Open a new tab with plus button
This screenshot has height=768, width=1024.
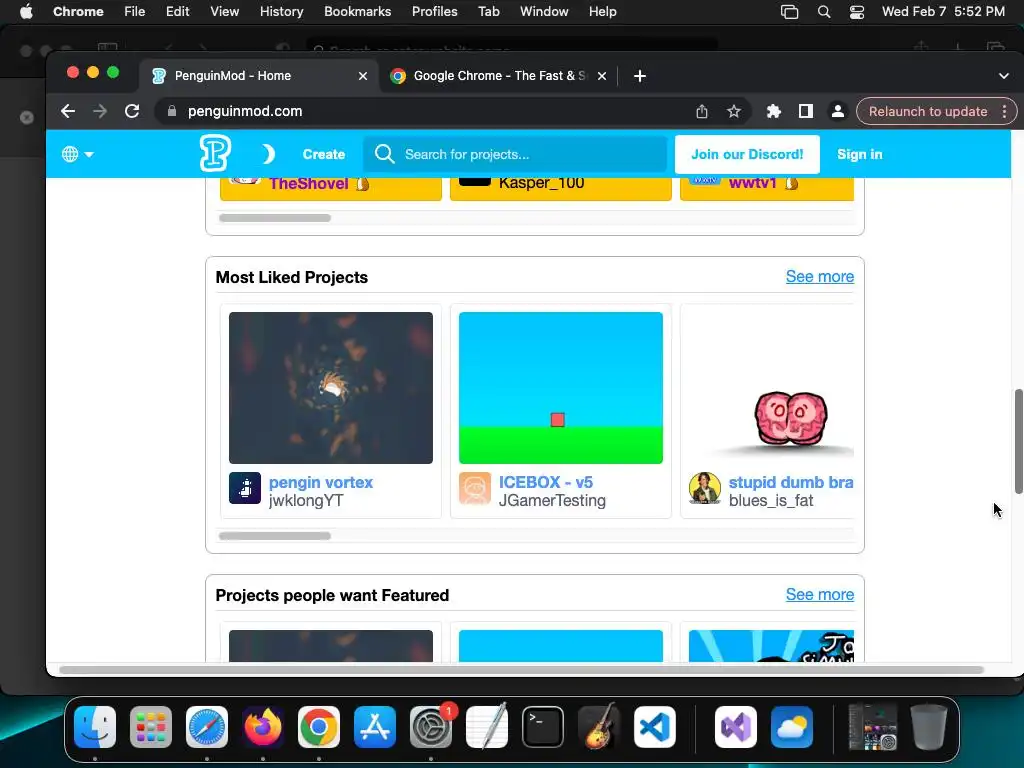pos(640,76)
